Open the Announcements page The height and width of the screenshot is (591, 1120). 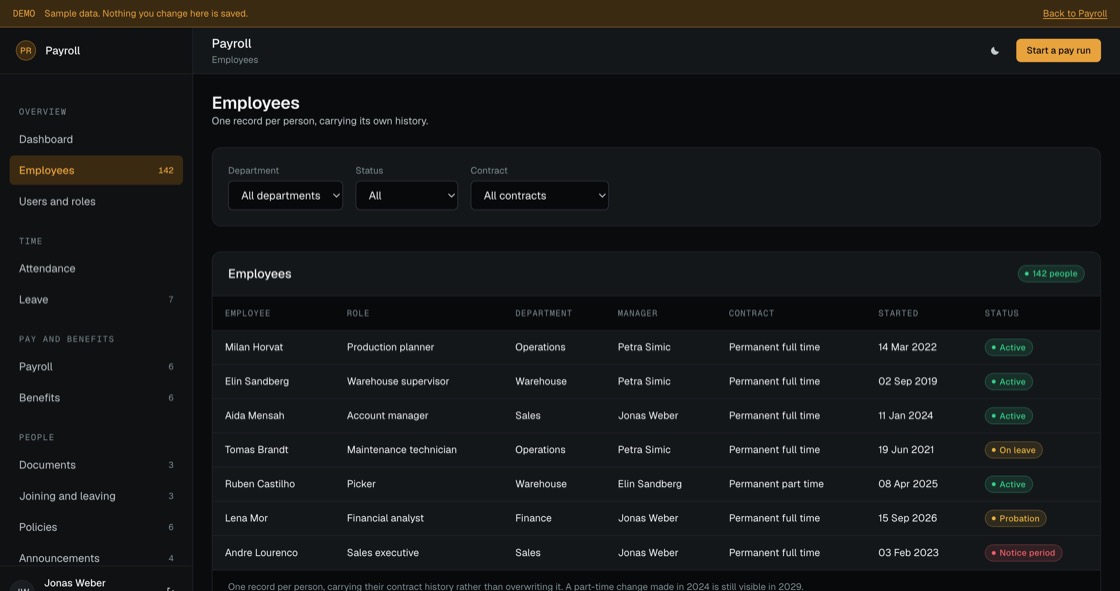(96, 558)
